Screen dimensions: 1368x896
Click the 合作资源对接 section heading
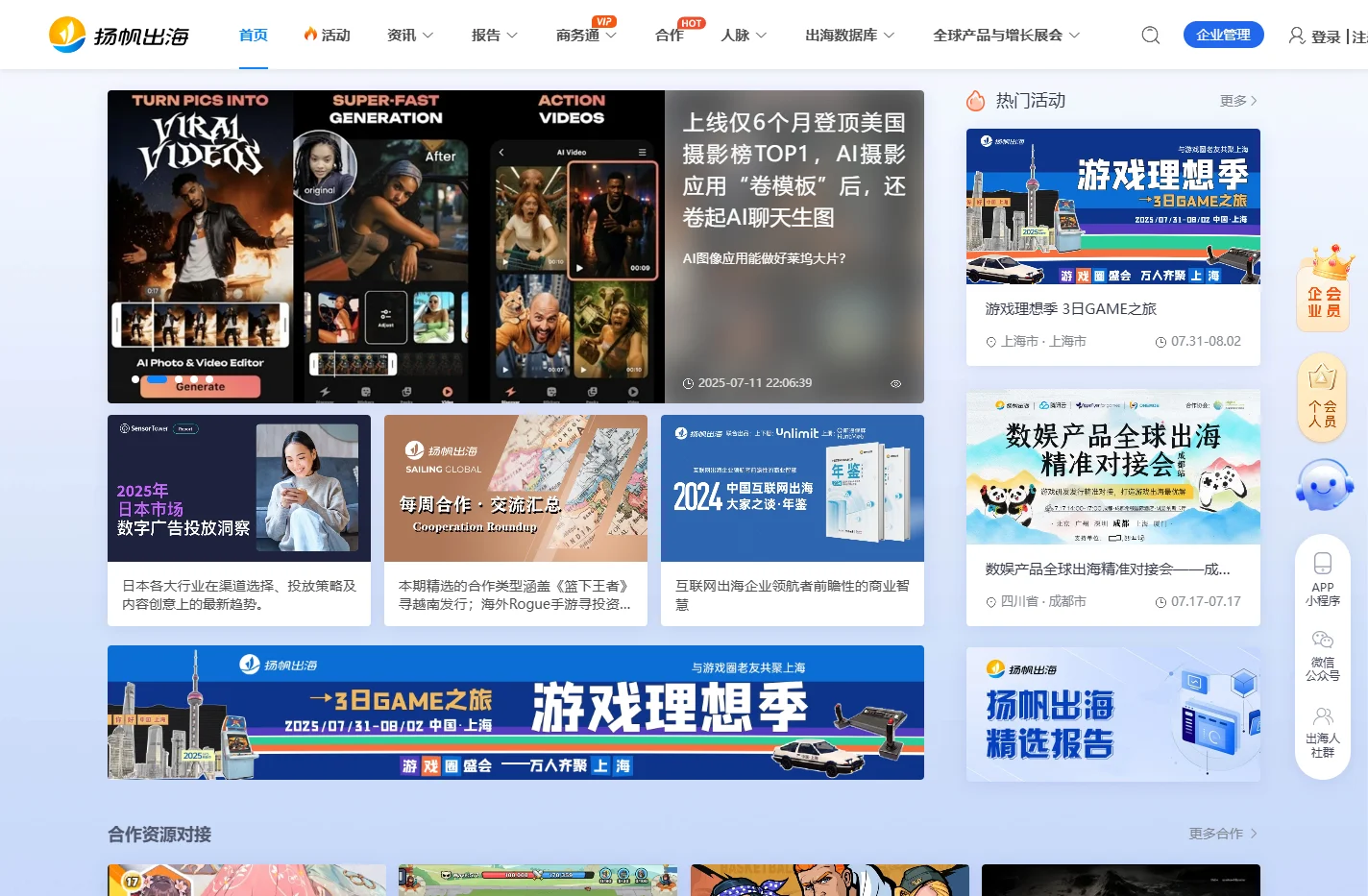point(159,835)
